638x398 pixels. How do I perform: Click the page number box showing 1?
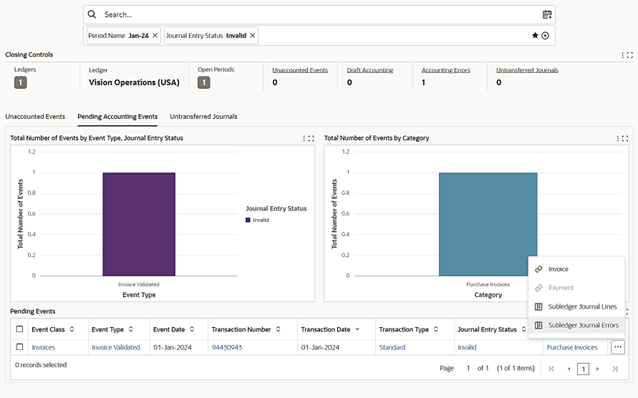point(583,369)
